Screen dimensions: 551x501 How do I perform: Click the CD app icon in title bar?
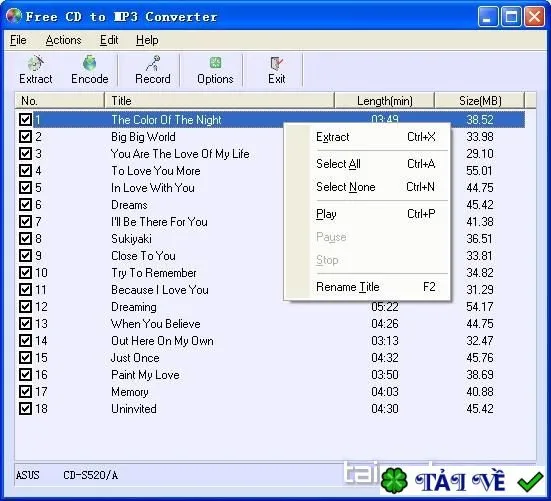click(14, 16)
